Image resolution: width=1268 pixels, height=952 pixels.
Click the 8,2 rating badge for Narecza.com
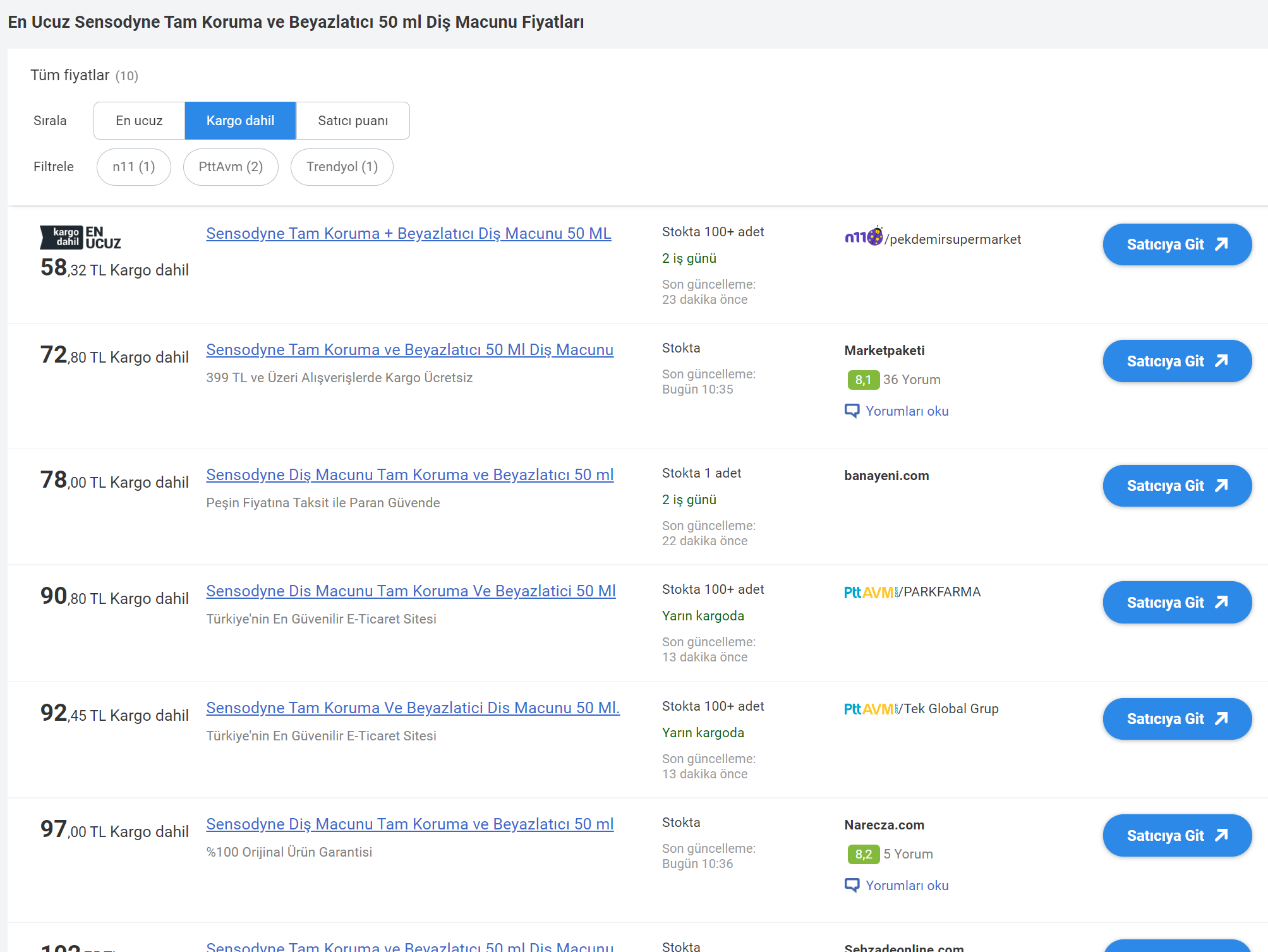point(862,854)
